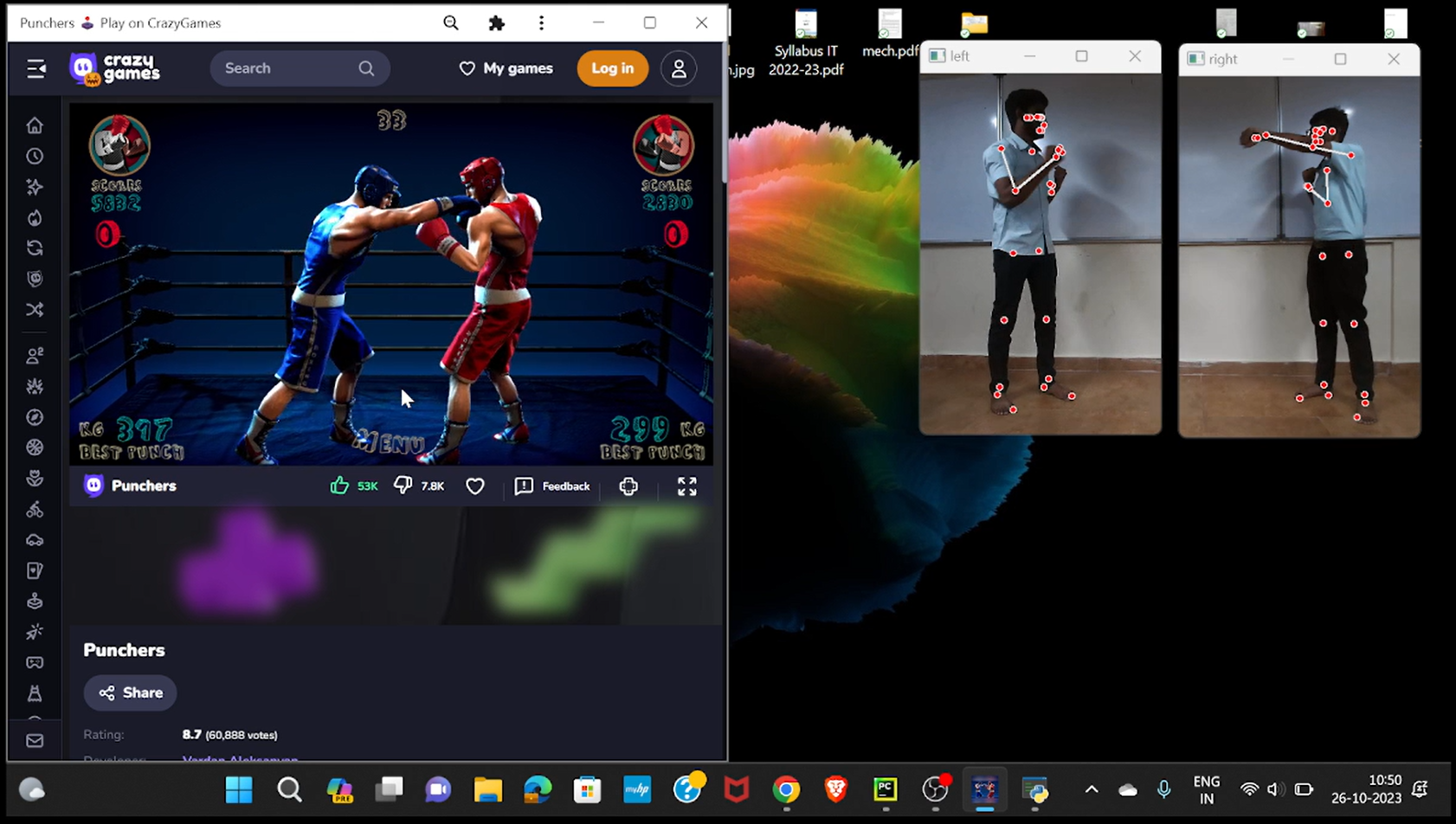
Task: Click the CrazyGames page vertical scrollbar
Action: coord(725,113)
